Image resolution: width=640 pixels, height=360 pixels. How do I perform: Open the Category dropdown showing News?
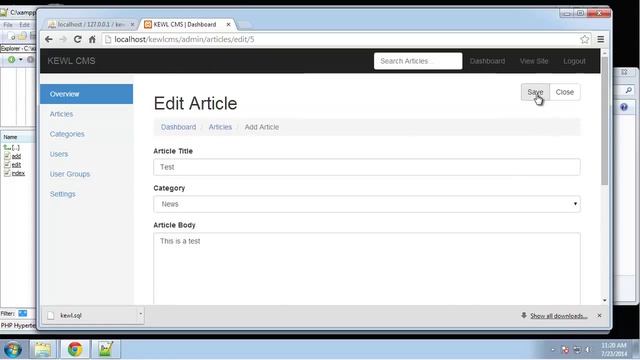pyautogui.click(x=367, y=204)
